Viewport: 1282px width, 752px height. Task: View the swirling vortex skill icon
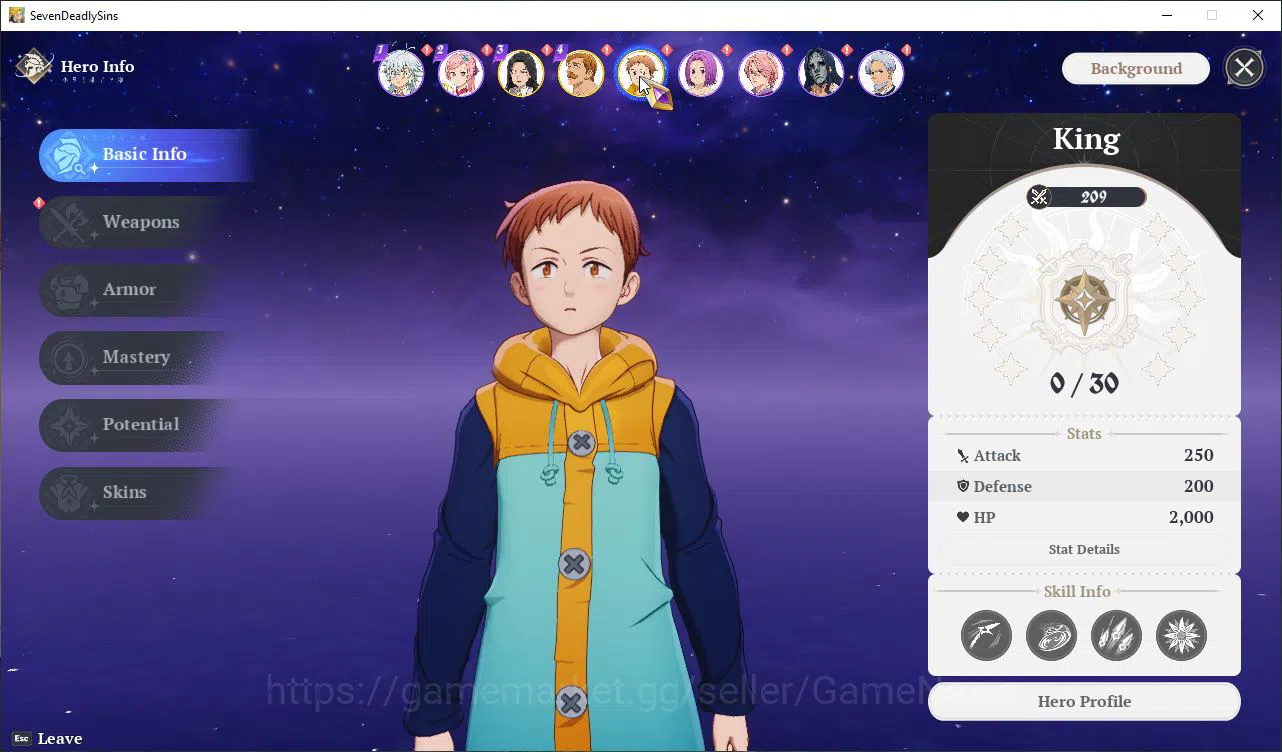coord(1051,635)
